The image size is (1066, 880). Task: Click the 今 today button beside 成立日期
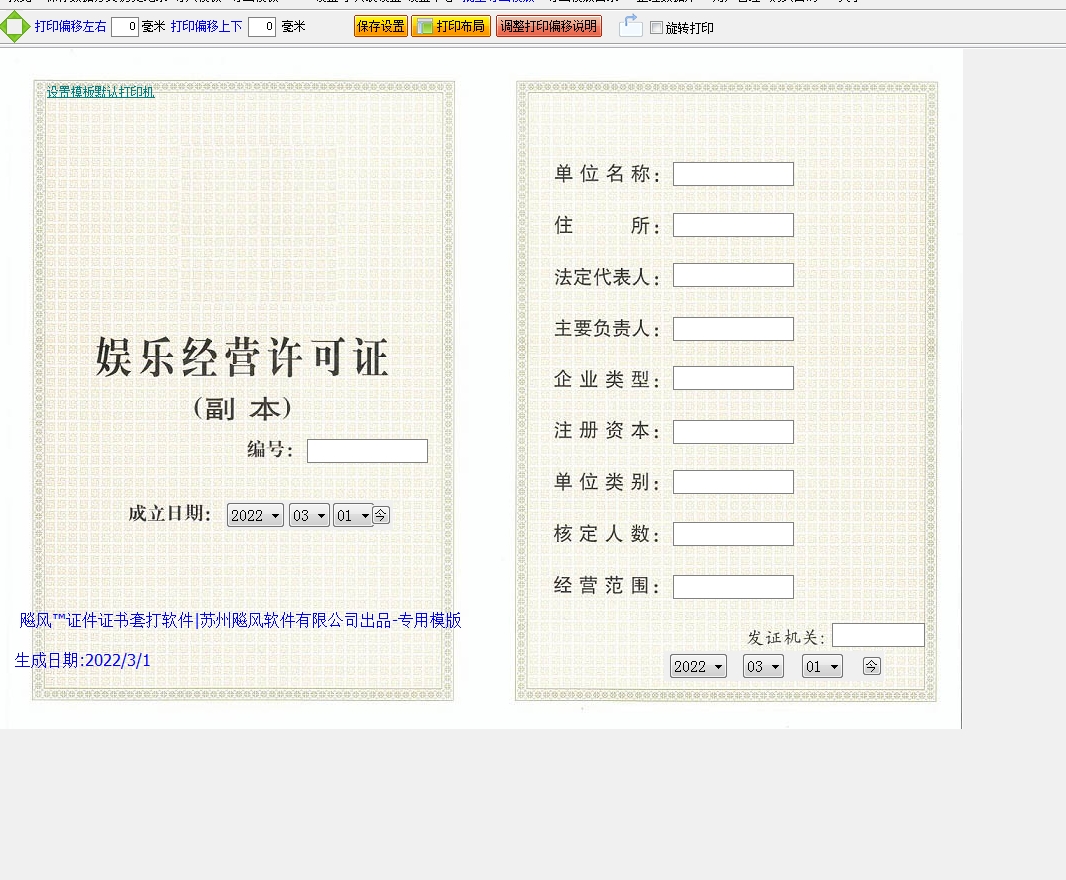[381, 515]
